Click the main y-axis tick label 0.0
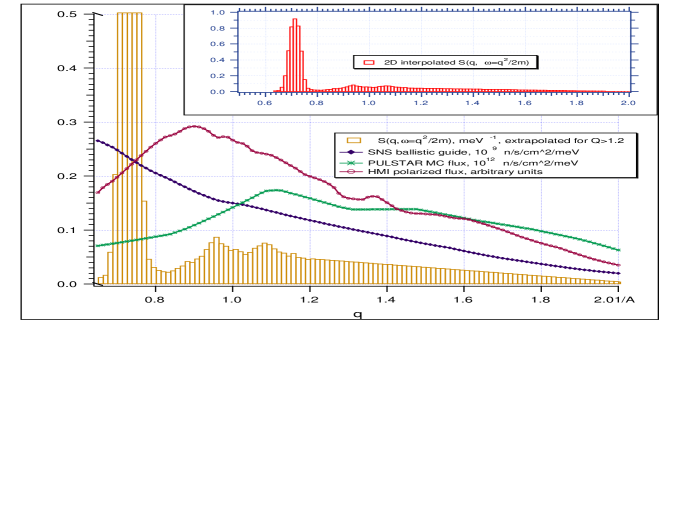Screen dimensions: 699x513 67,284
